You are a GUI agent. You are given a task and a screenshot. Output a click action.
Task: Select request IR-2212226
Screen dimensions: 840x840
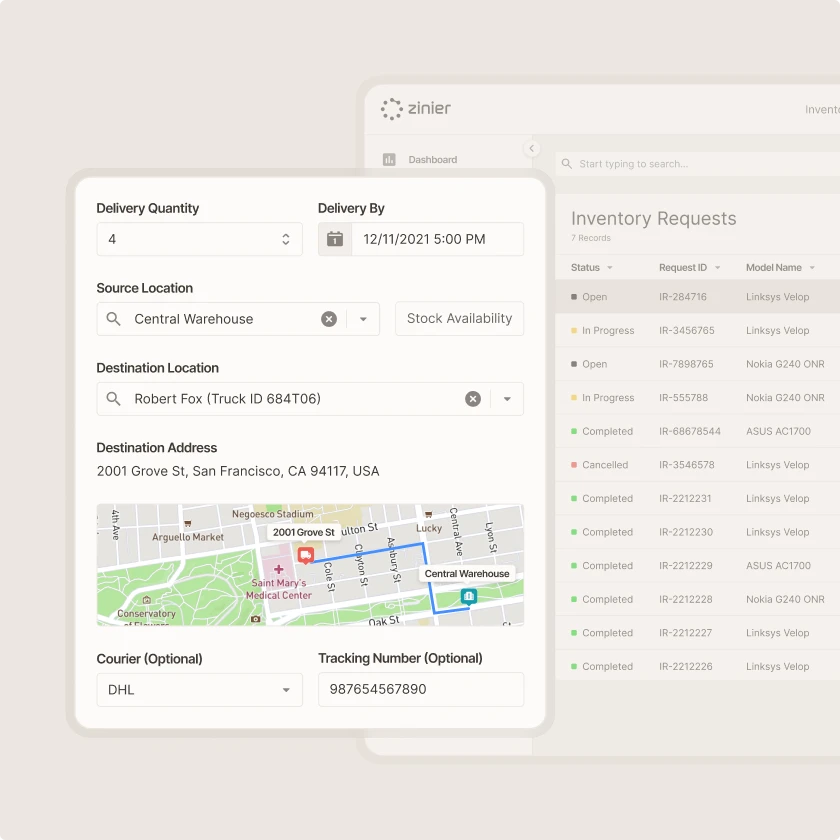(698, 666)
